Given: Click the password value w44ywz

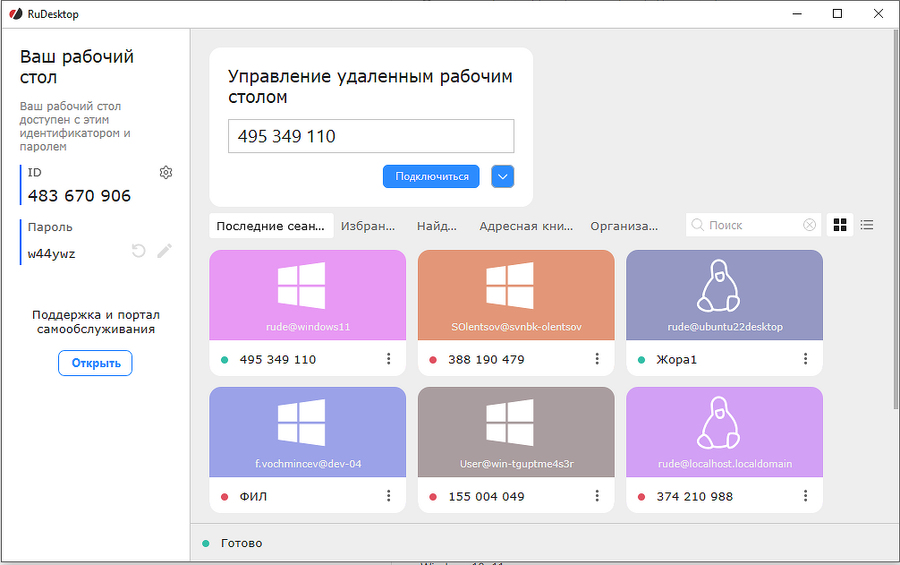Looking at the screenshot, I should (52, 254).
